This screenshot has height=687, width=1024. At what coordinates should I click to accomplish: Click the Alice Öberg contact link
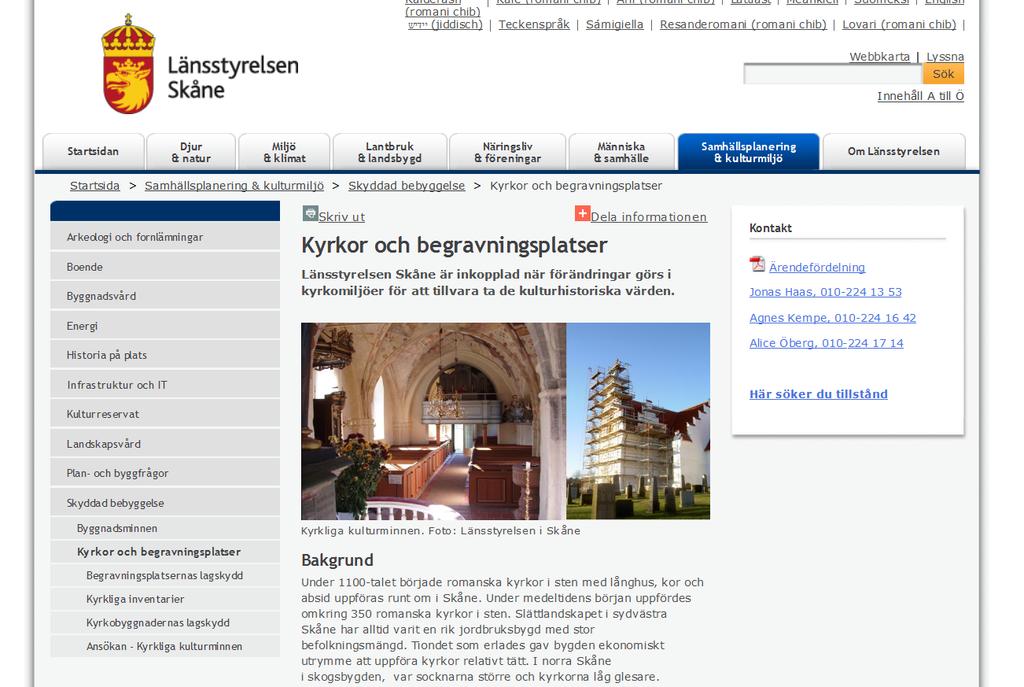[826, 343]
